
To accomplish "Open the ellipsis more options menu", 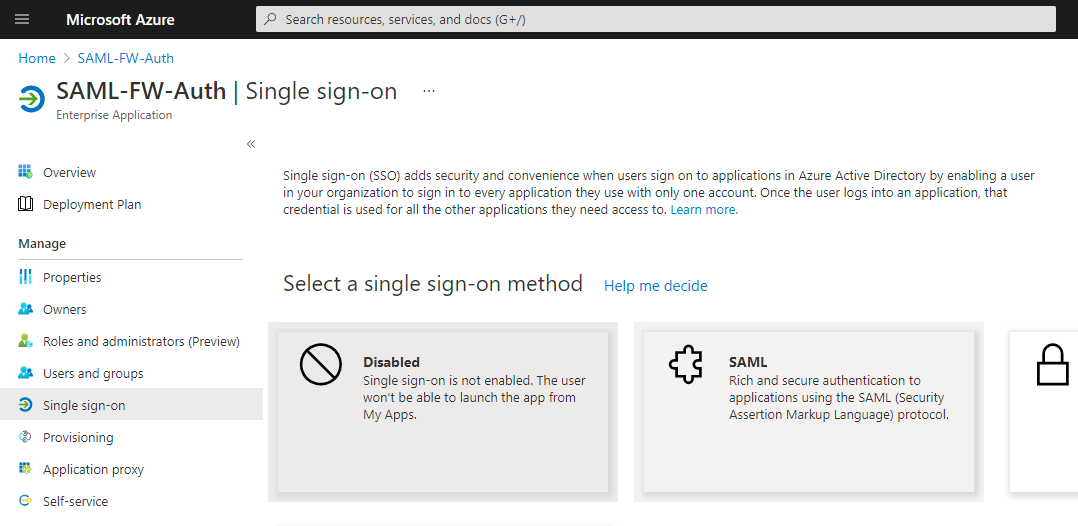I will 429,91.
